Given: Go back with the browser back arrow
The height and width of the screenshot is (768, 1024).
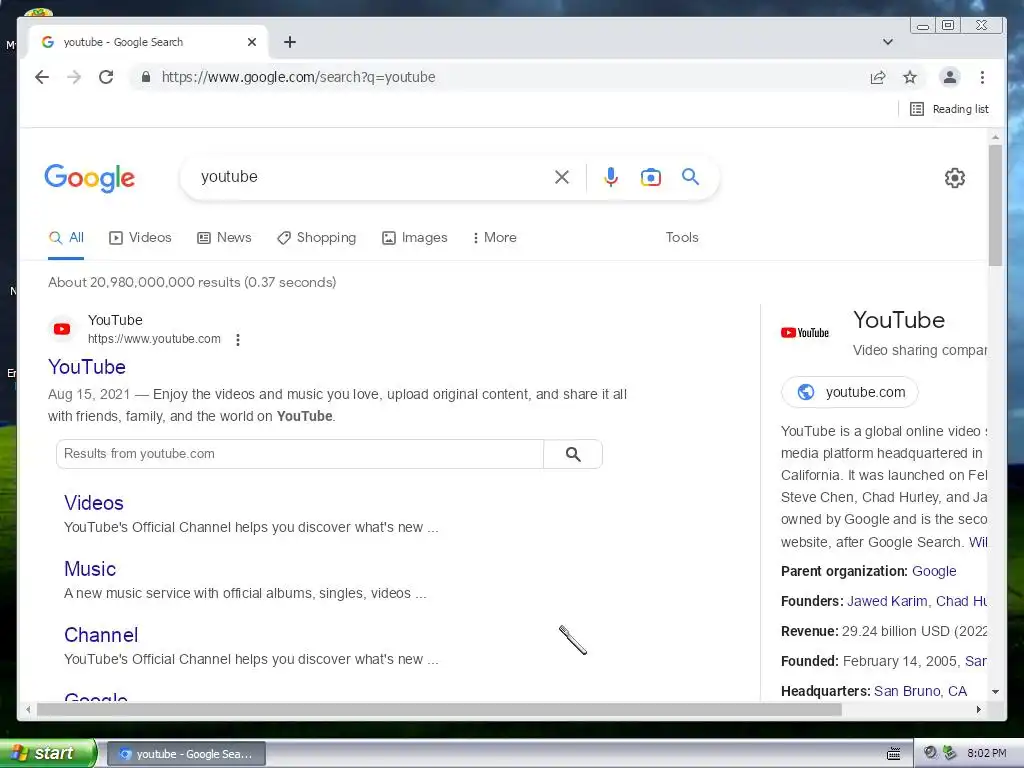Looking at the screenshot, I should pyautogui.click(x=42, y=77).
